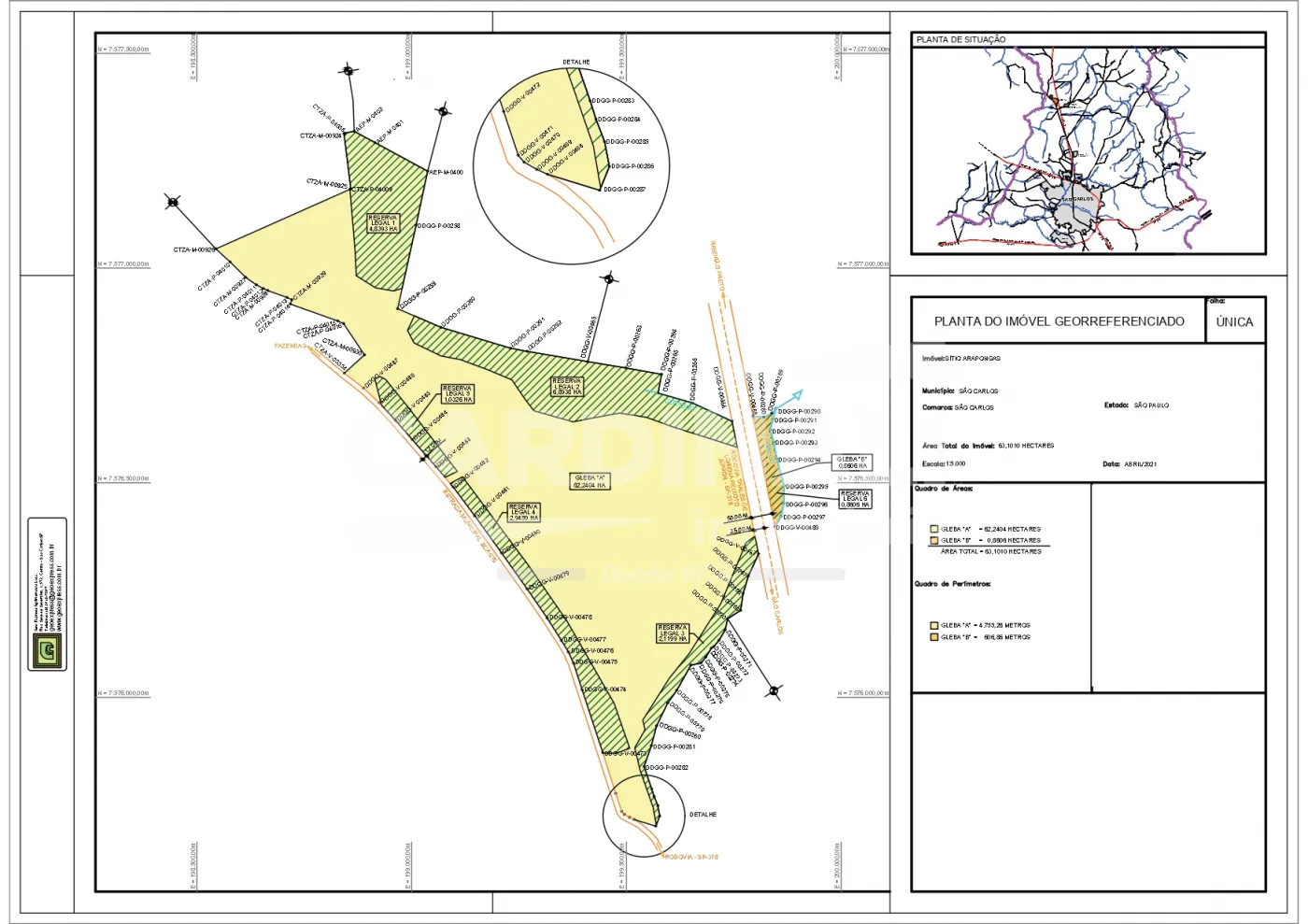1308x924 pixels.
Task: Click the Gleba "B" callout label box
Action: pyautogui.click(x=852, y=462)
